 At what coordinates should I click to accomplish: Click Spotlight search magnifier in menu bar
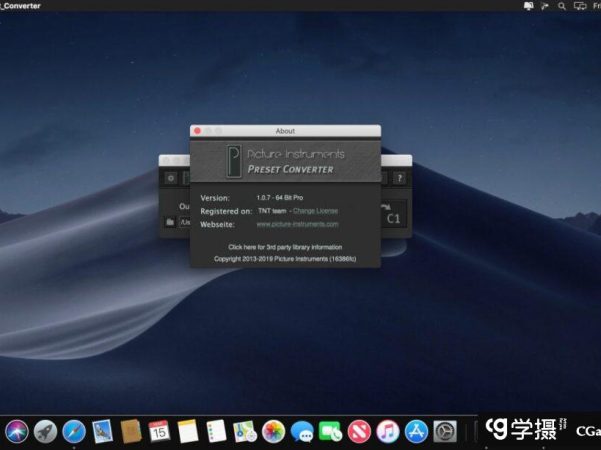click(562, 6)
